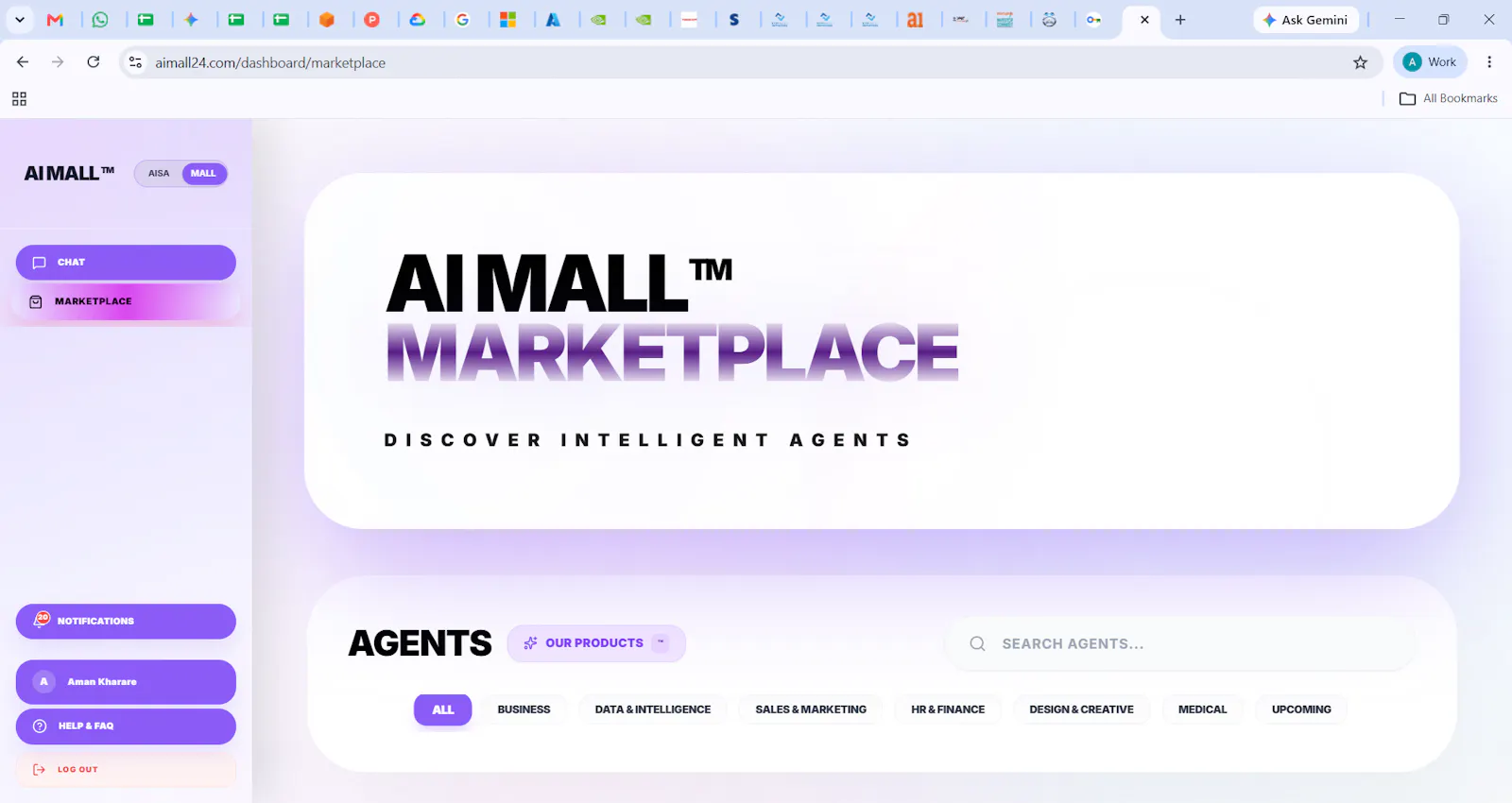This screenshot has height=803, width=1512.
Task: Select the MALL toggle option
Action: pyautogui.click(x=203, y=174)
